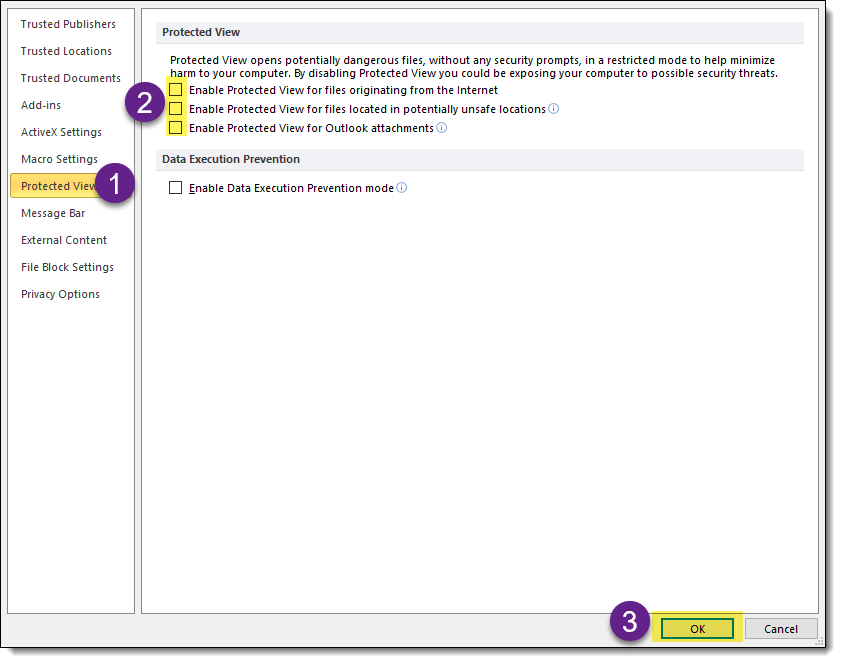
Task: Open Privacy Options section
Action: (x=60, y=294)
